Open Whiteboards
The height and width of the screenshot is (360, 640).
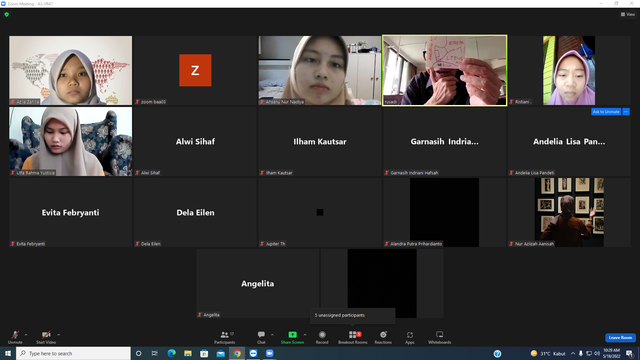point(440,337)
